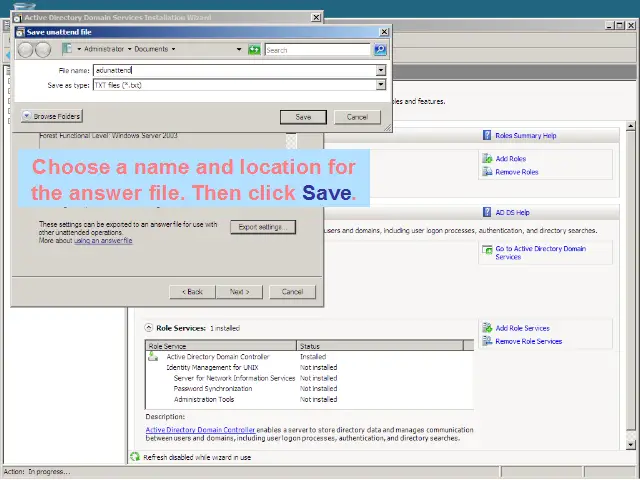Click Server Manager scrollbar down arrow
640x480 pixels.
(631, 444)
